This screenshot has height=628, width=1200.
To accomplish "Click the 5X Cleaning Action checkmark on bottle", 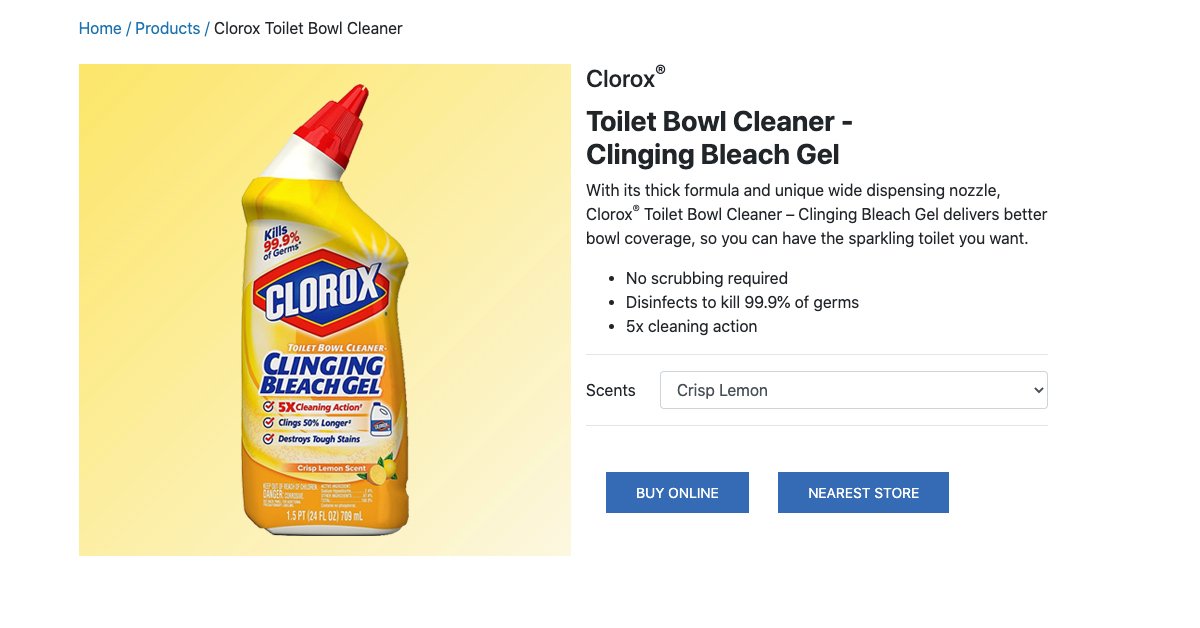I will [x=268, y=407].
